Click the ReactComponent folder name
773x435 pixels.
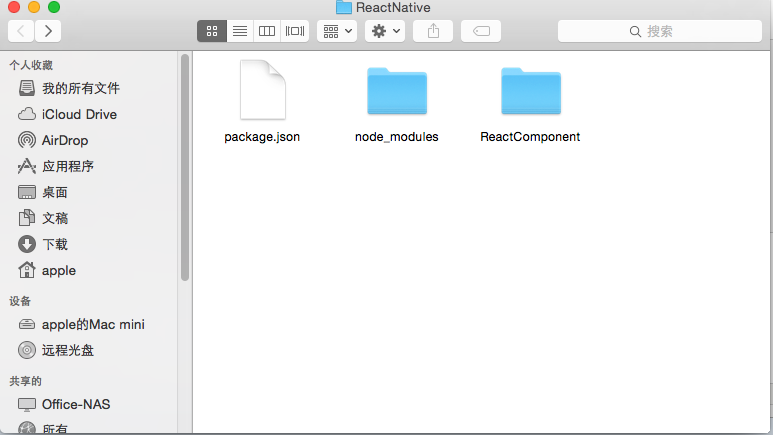530,137
